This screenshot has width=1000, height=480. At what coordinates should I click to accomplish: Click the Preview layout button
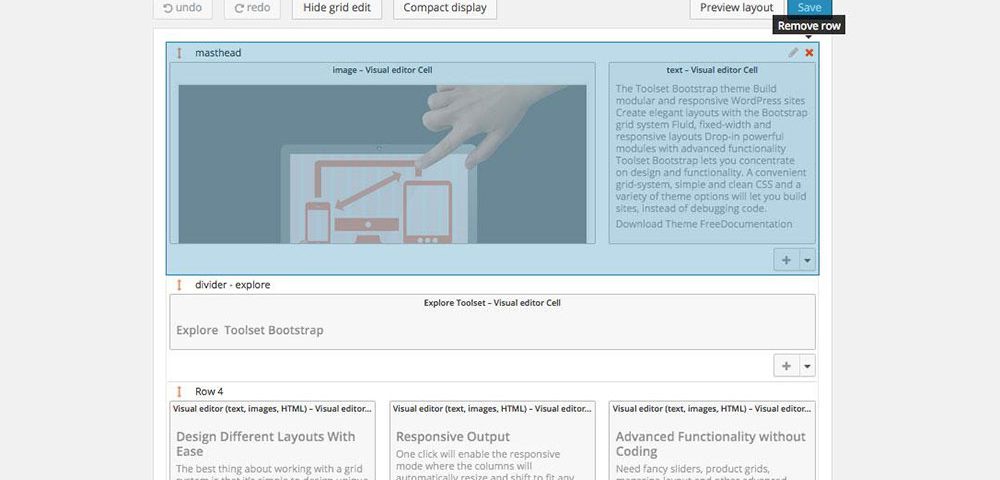[x=736, y=8]
